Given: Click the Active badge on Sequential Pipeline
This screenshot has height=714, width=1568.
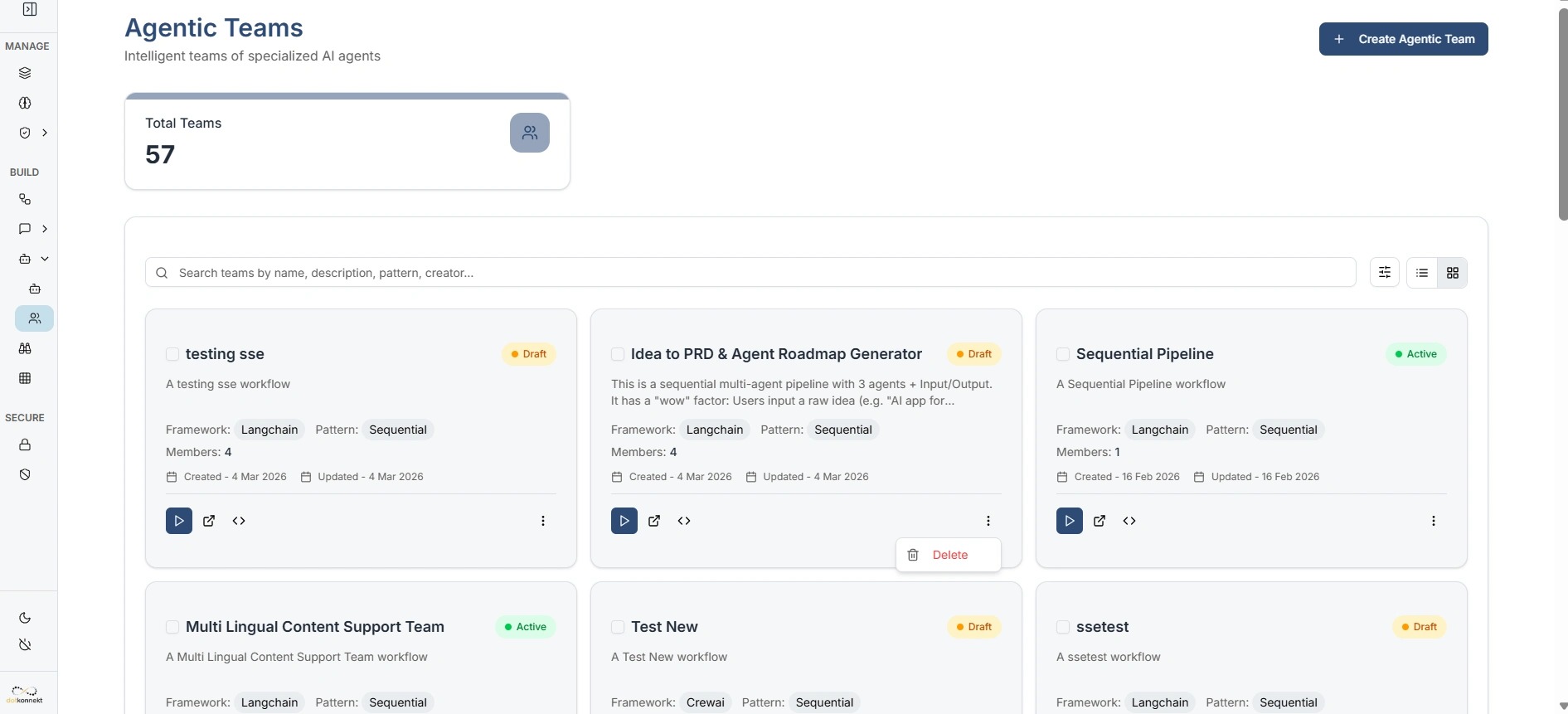Looking at the screenshot, I should [1416, 354].
